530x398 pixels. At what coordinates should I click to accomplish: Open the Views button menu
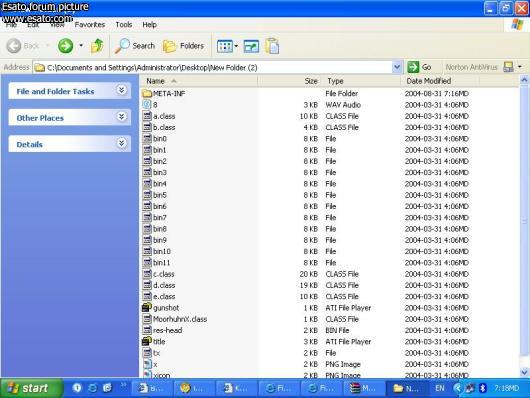[x=227, y=46]
